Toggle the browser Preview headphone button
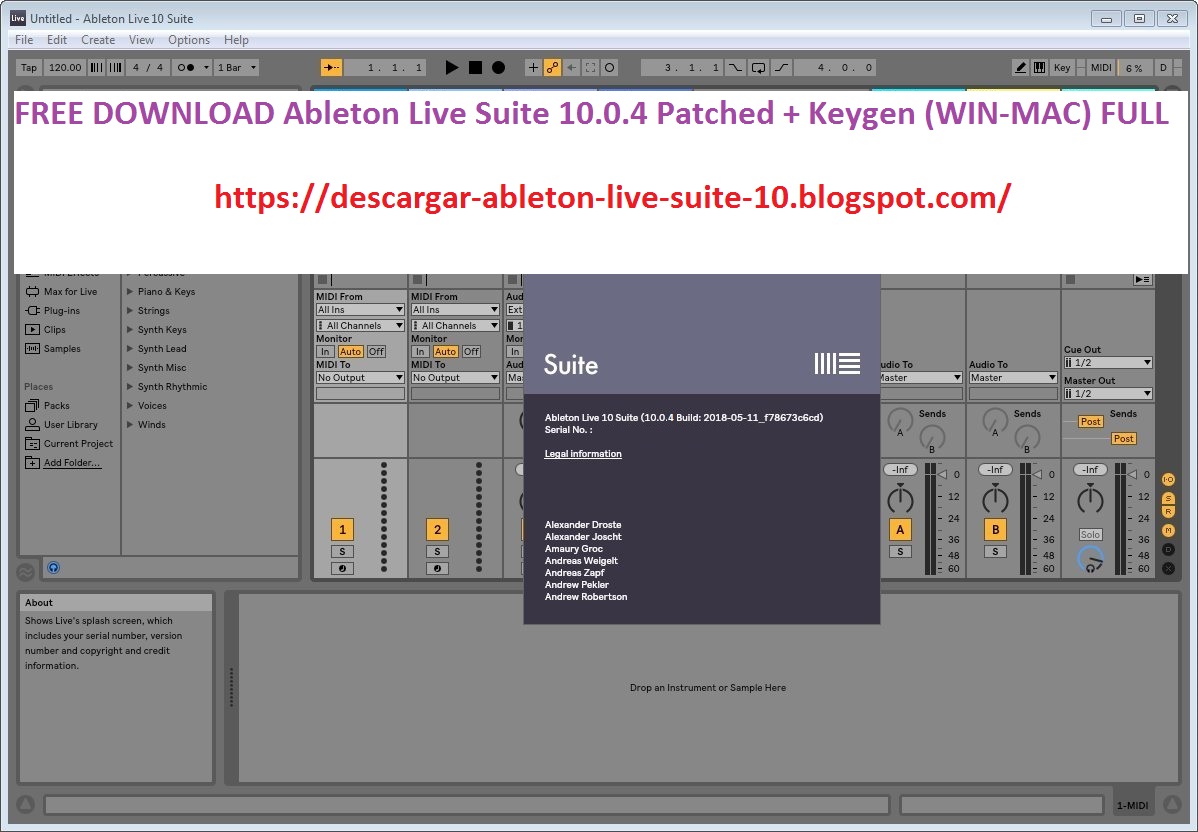The height and width of the screenshot is (832, 1198). point(53,568)
